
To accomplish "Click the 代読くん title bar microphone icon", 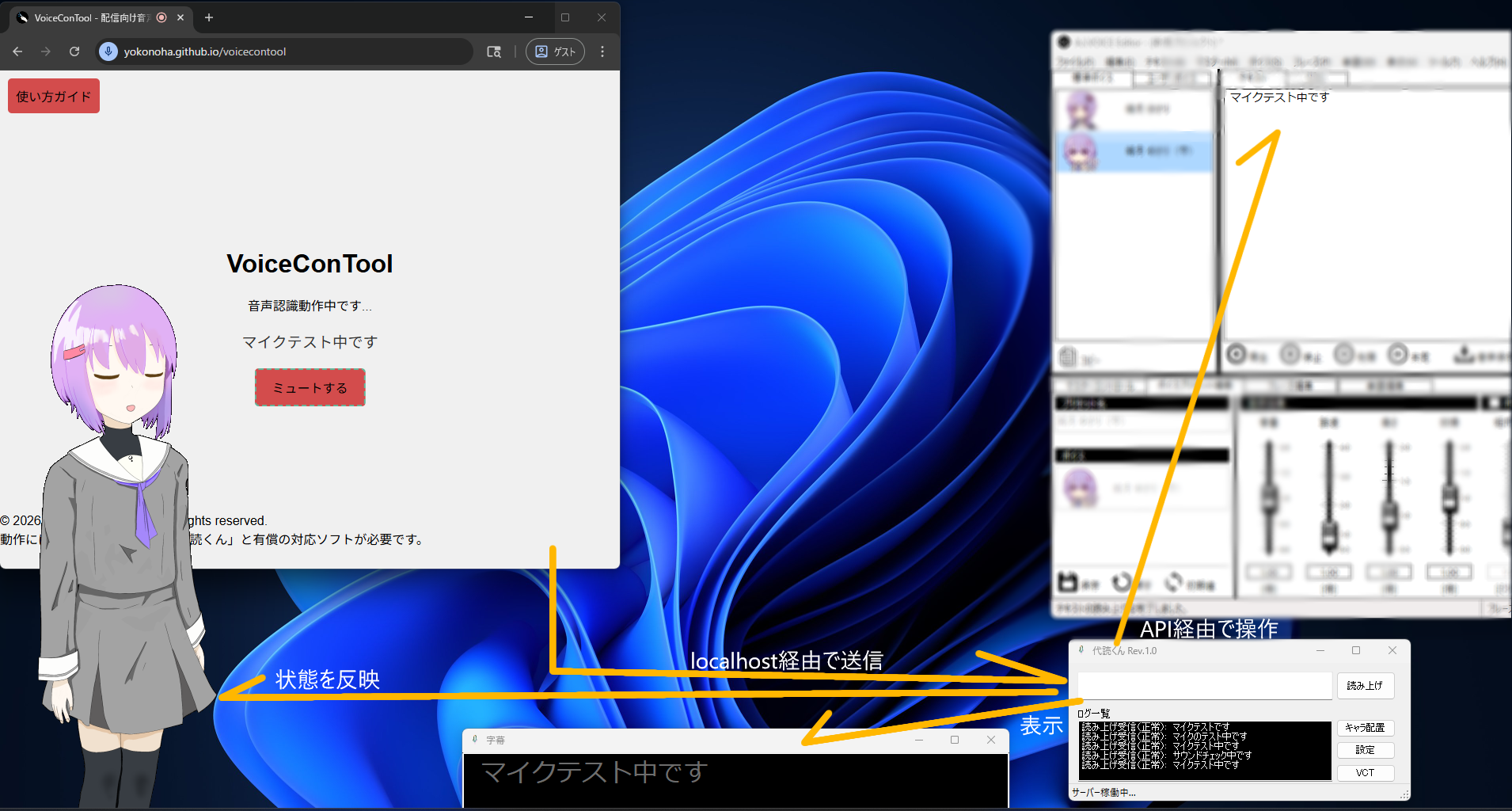I will click(1081, 650).
